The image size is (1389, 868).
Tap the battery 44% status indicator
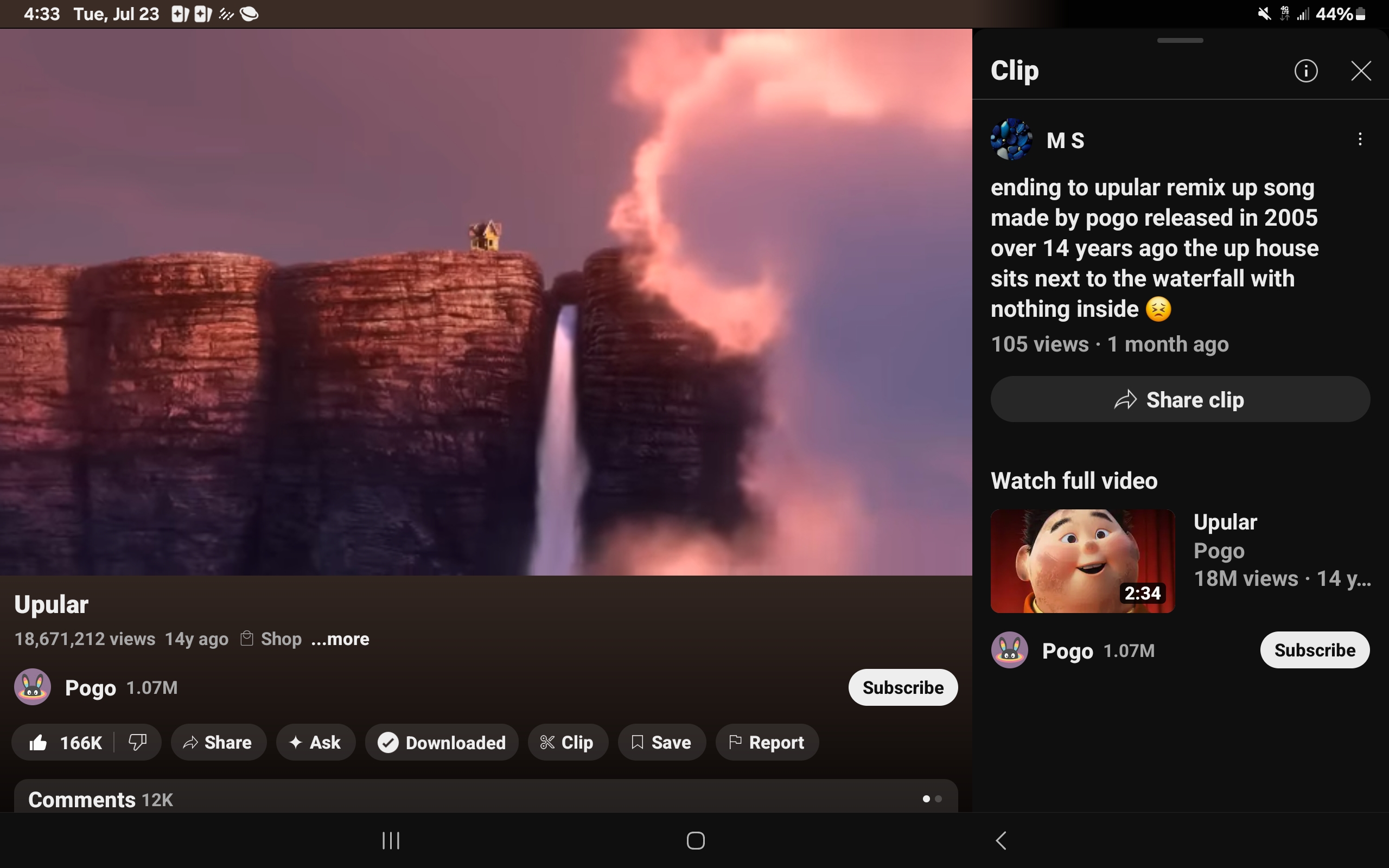click(1341, 14)
